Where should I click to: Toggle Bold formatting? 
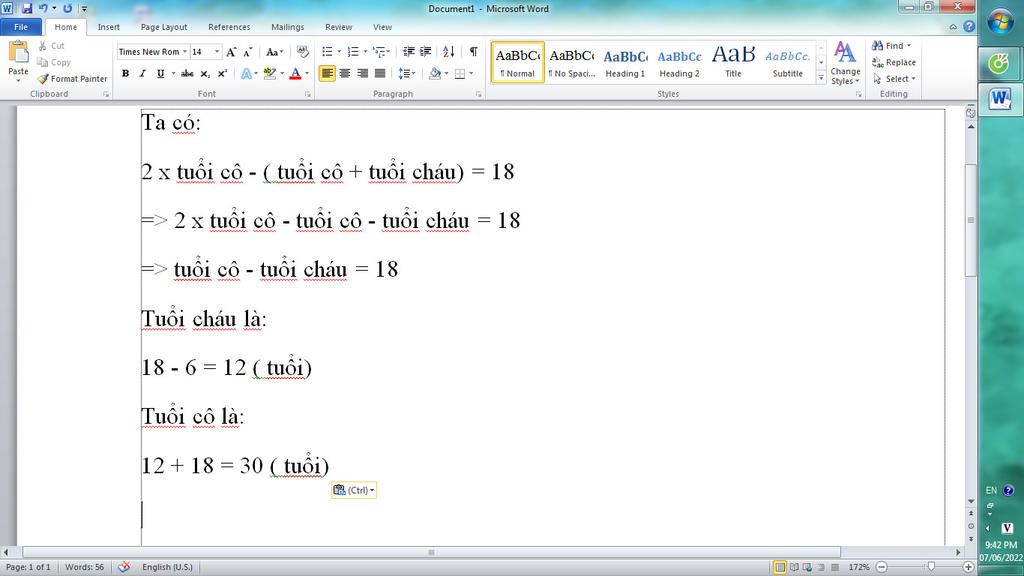coord(125,74)
